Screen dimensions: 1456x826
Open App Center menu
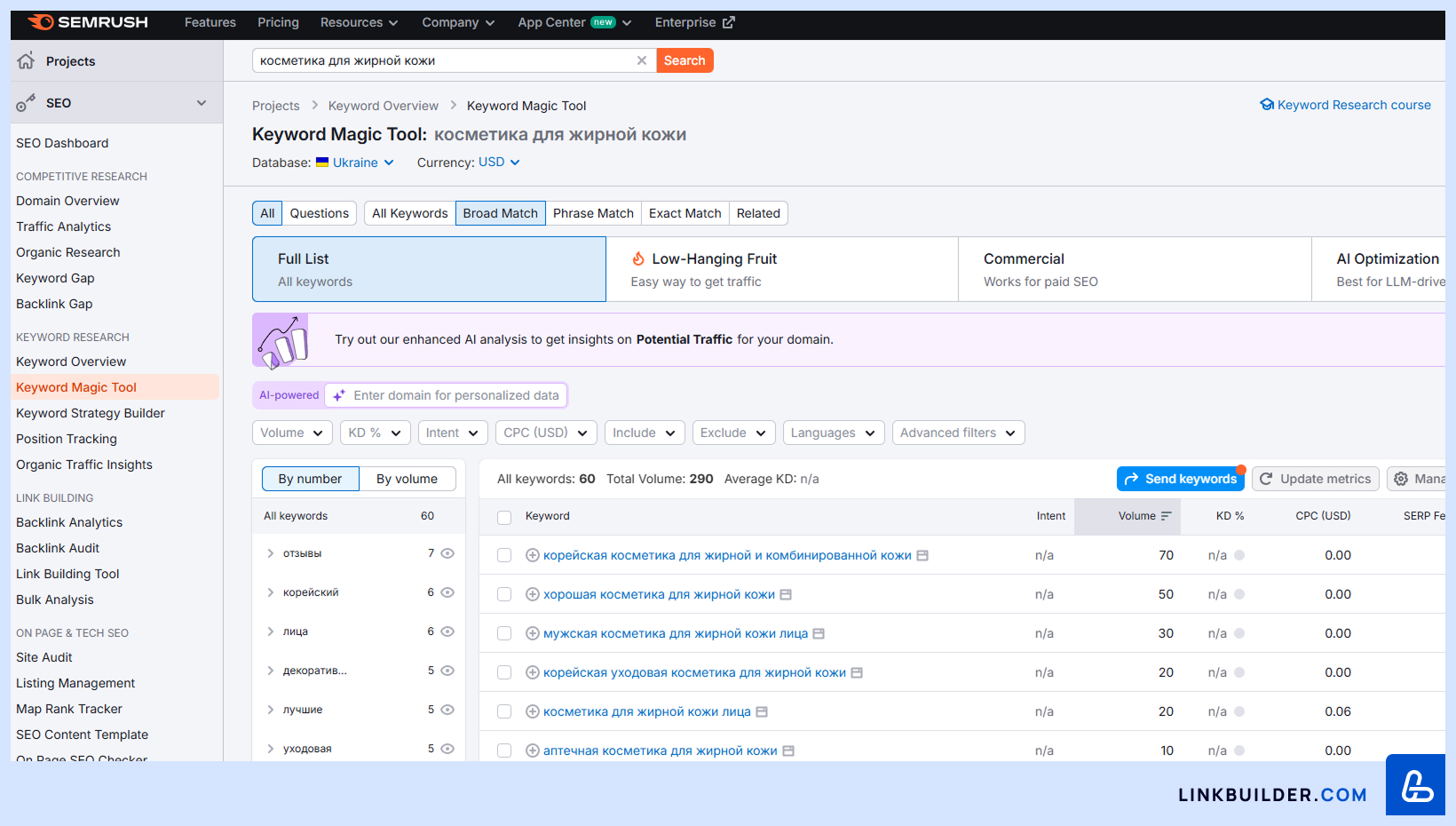pyautogui.click(x=574, y=22)
